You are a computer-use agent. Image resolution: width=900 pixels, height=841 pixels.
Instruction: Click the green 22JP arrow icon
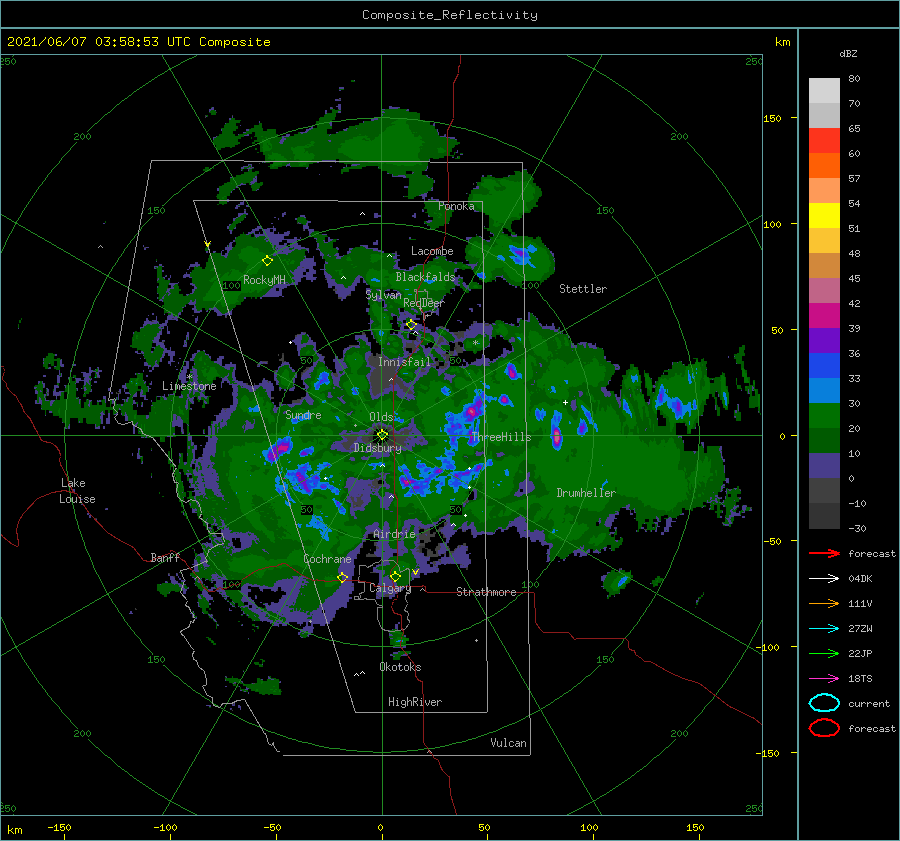[824, 653]
